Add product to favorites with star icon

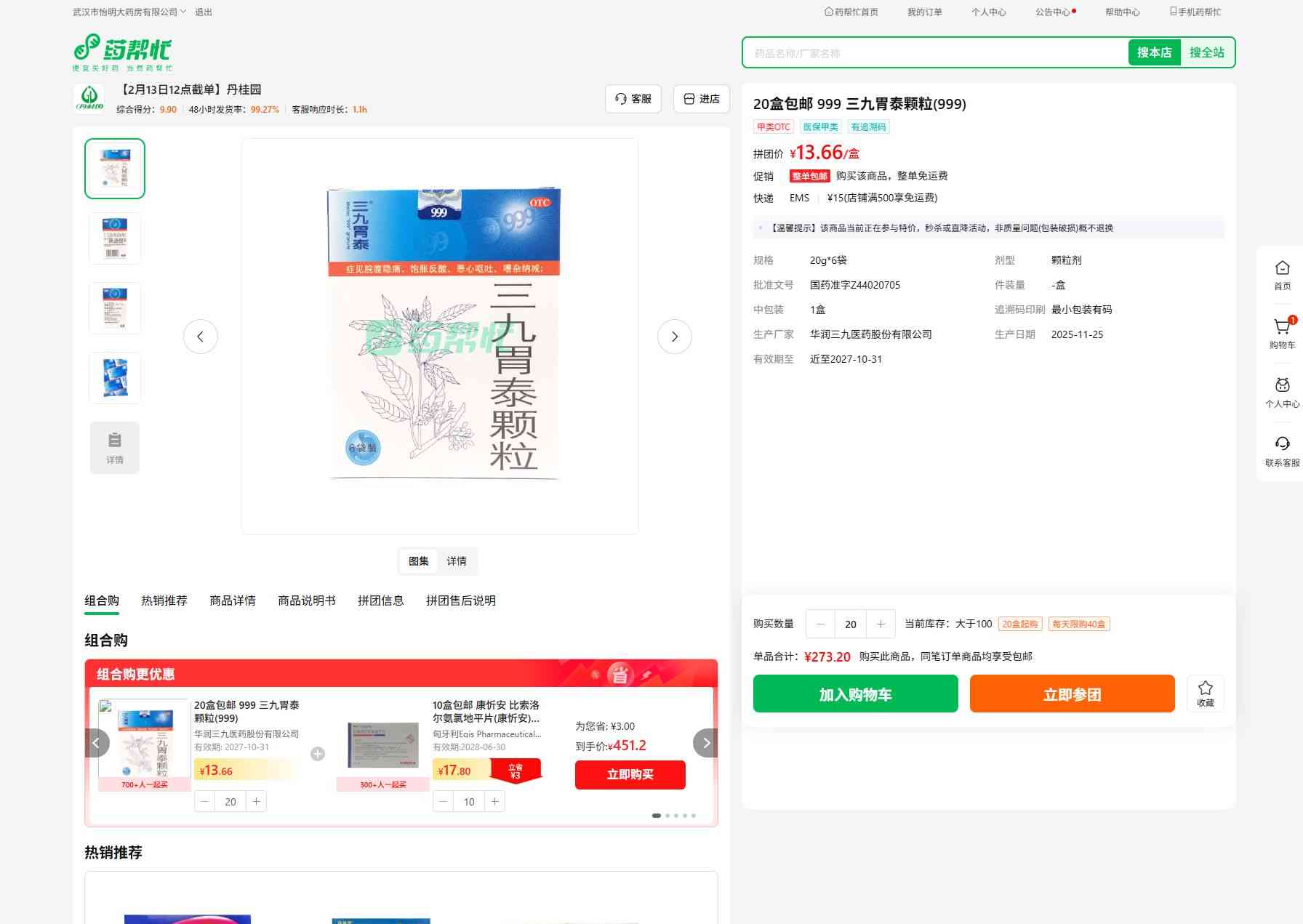pos(1205,694)
